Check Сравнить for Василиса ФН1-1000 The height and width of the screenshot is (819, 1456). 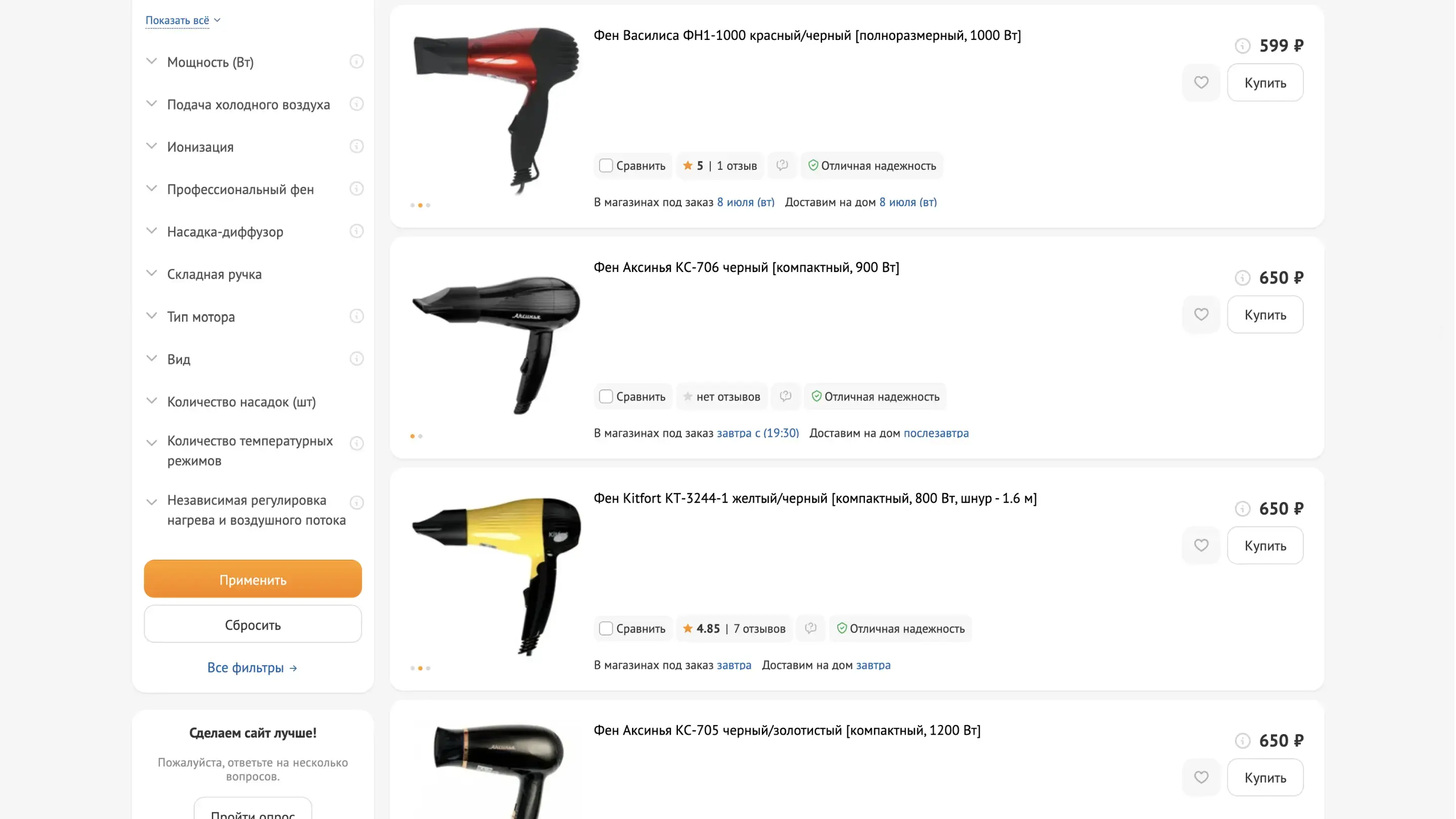tap(606, 166)
